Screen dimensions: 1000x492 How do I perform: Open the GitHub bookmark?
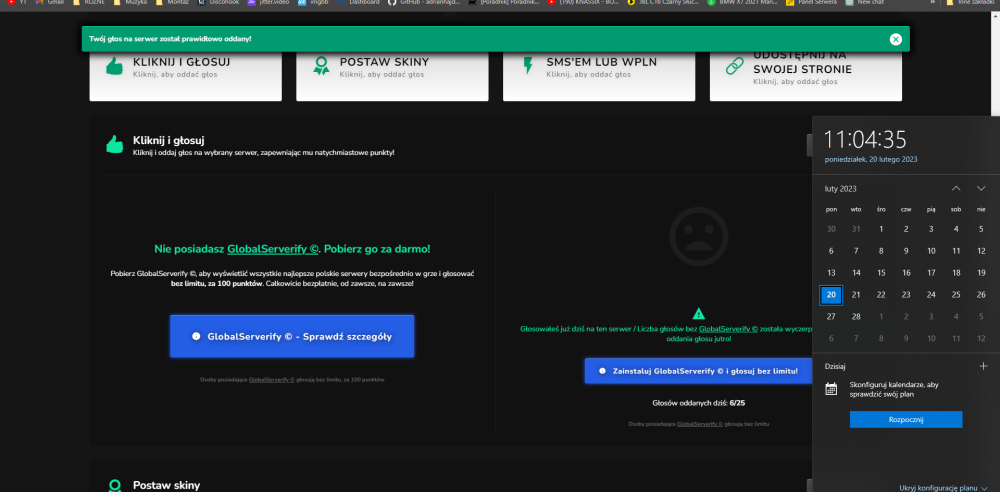point(423,3)
